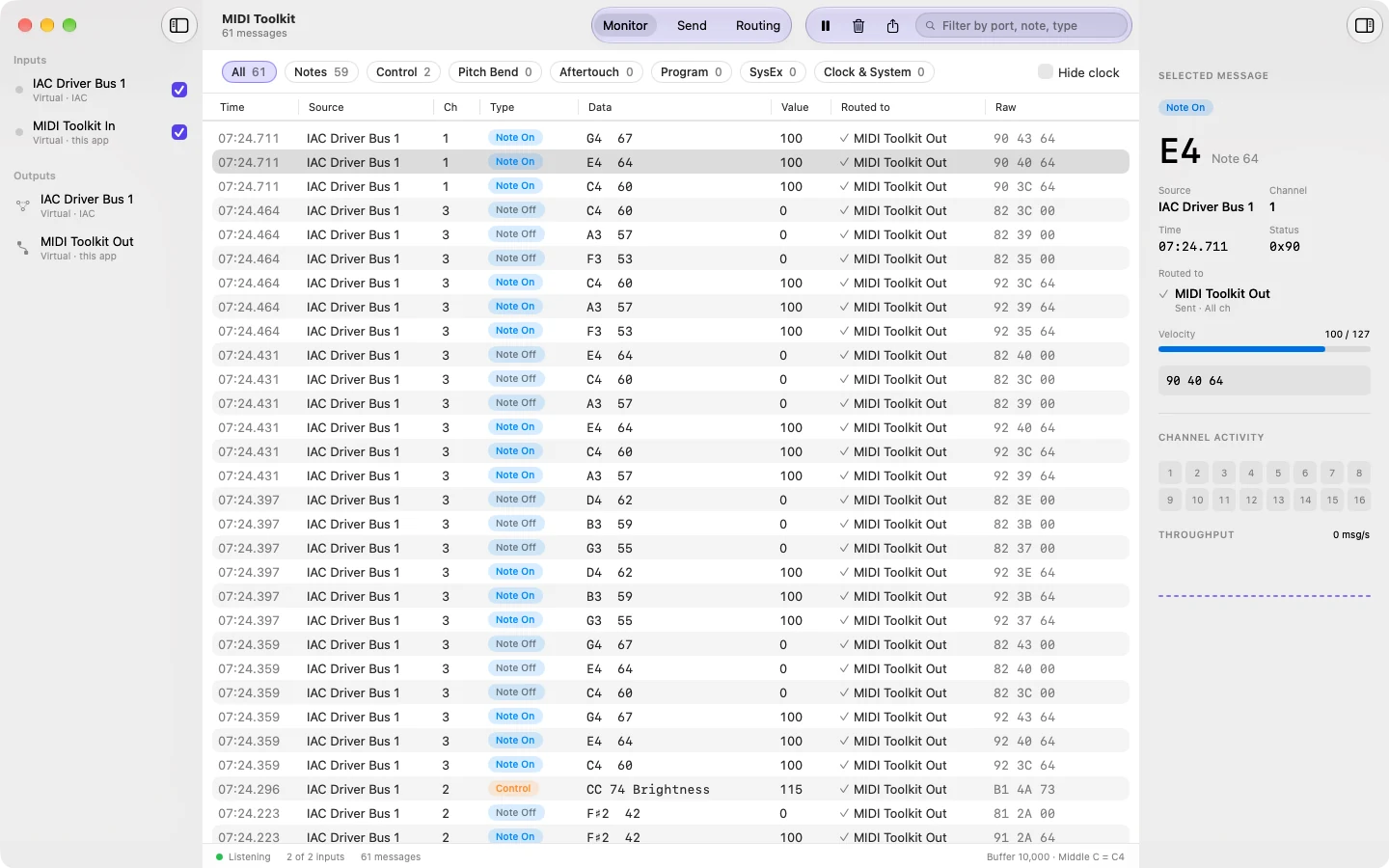The image size is (1389, 868).
Task: Pause the MIDI message monitor
Action: coord(826,26)
